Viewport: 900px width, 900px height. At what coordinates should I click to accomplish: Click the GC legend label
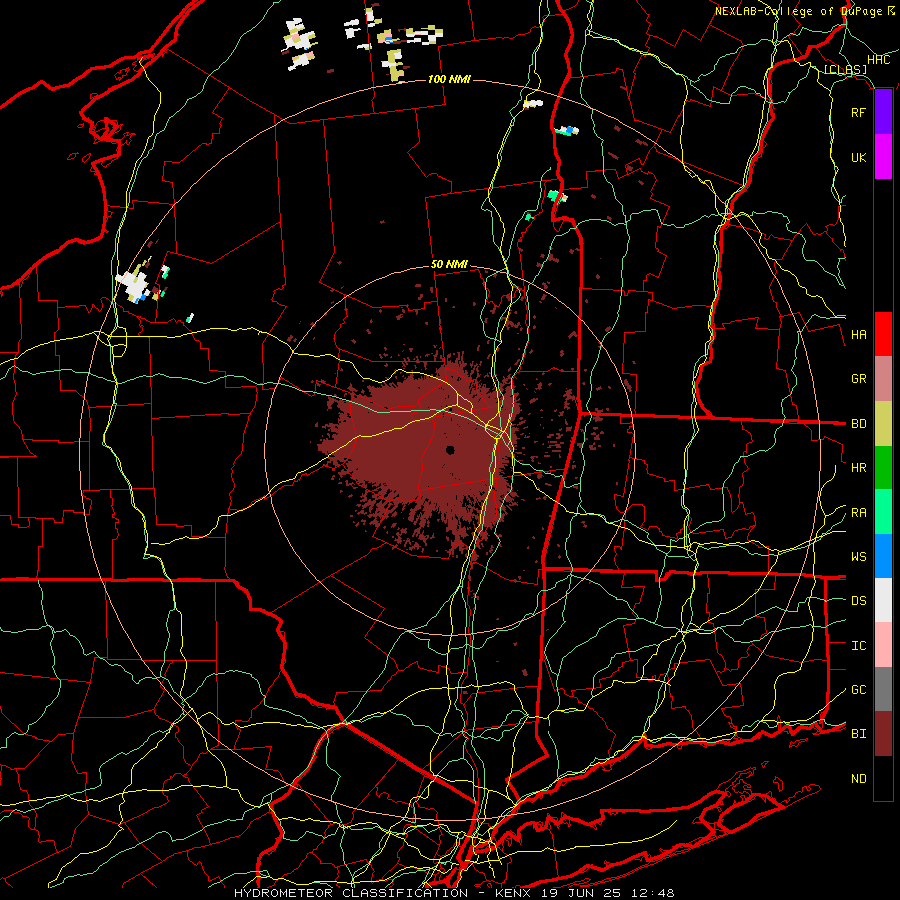point(858,690)
